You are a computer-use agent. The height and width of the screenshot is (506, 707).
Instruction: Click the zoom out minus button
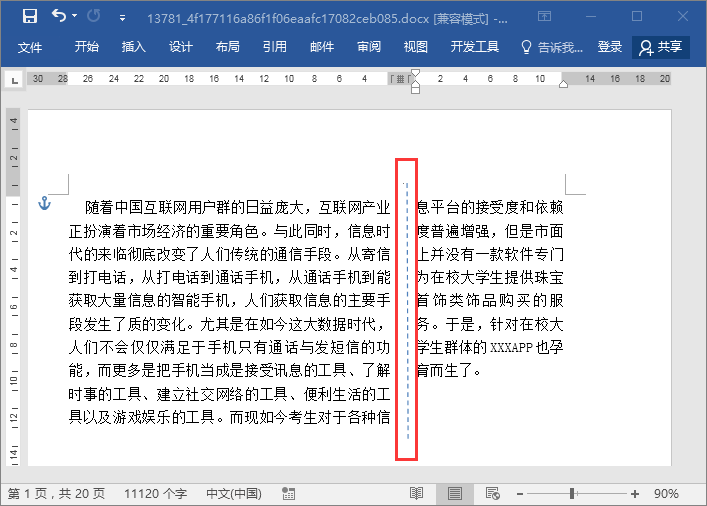(520, 494)
